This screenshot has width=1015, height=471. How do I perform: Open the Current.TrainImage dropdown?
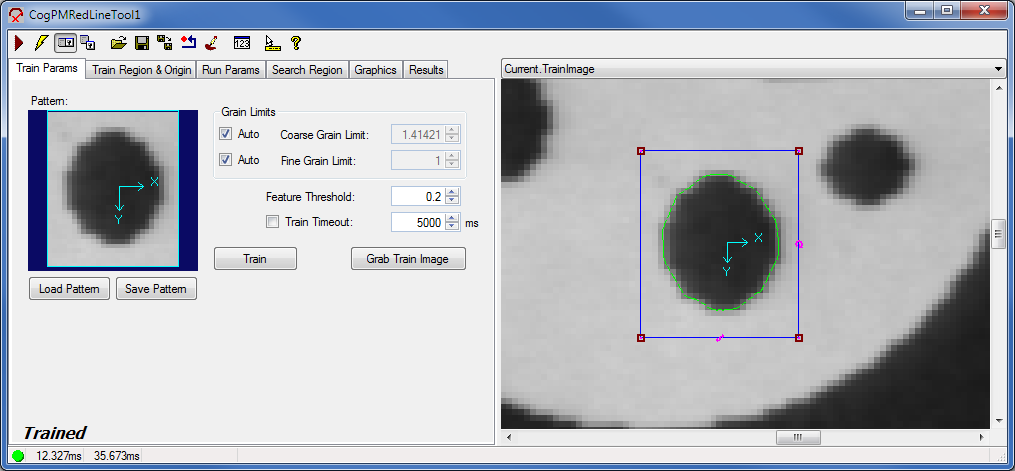(998, 68)
